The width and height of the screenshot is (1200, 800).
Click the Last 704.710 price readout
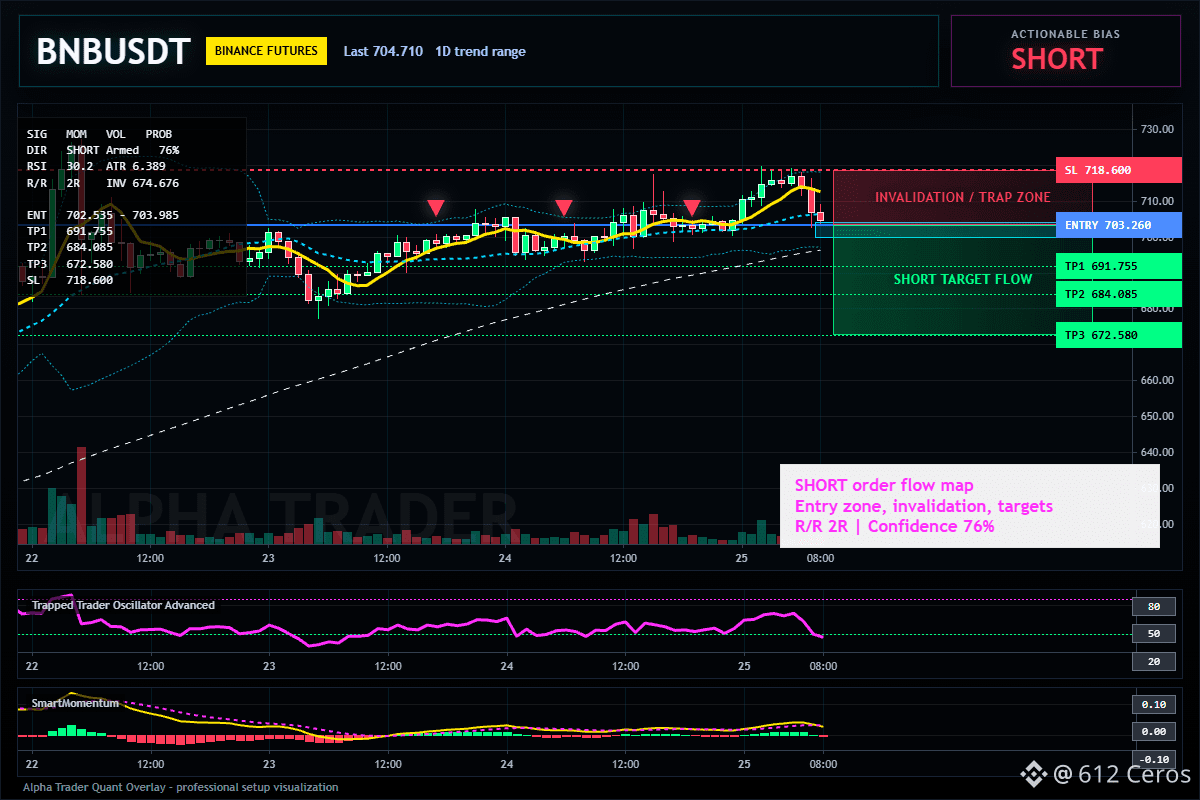point(383,51)
